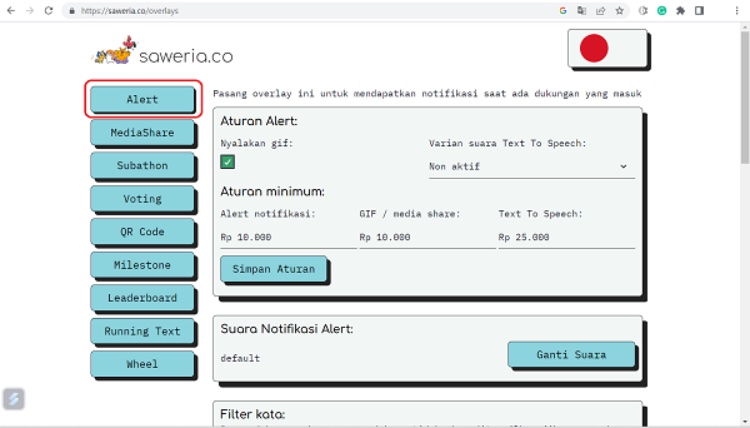Click the 'Aturan Alert:' heading
750x428 pixels.
pyautogui.click(x=259, y=121)
